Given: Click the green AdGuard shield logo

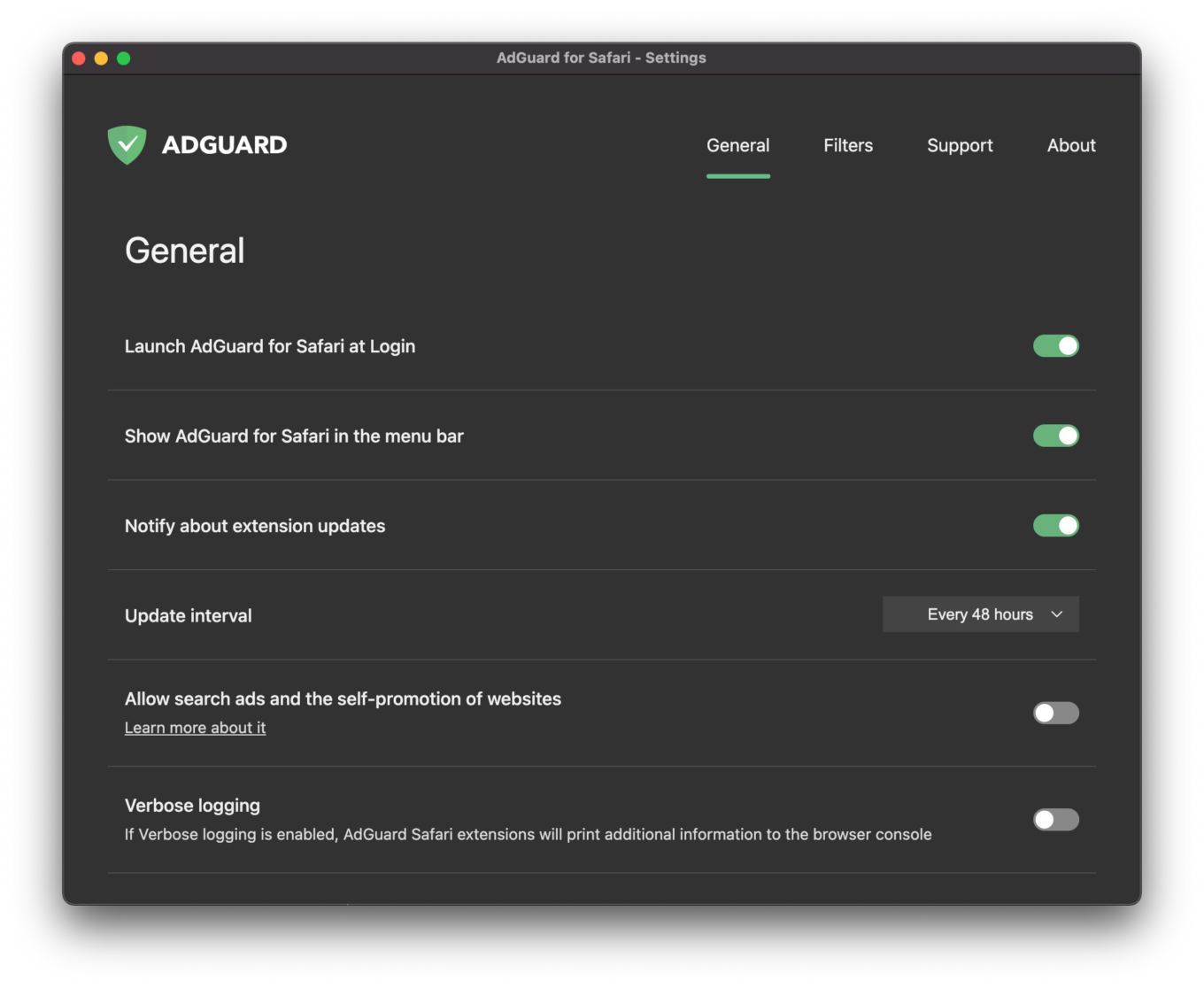Looking at the screenshot, I should point(127,144).
